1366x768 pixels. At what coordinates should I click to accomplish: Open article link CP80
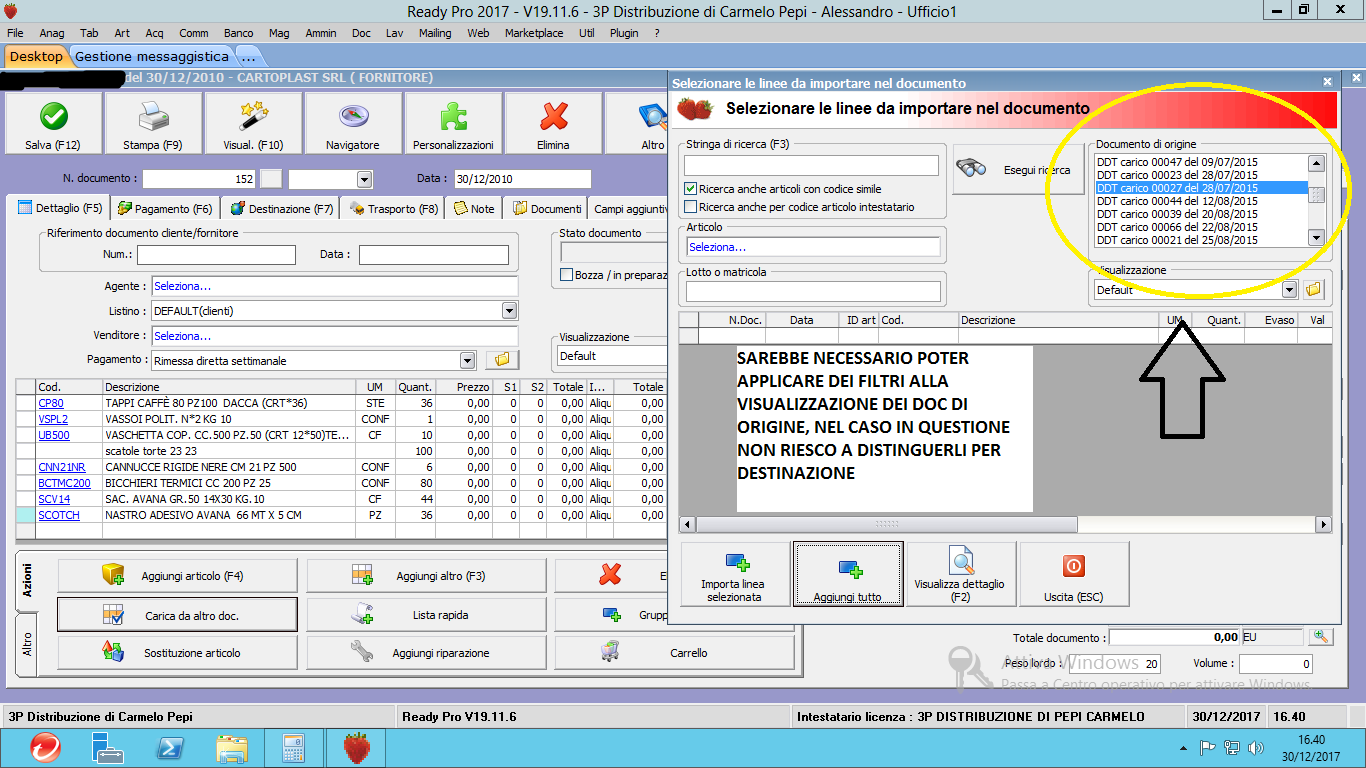coord(51,403)
